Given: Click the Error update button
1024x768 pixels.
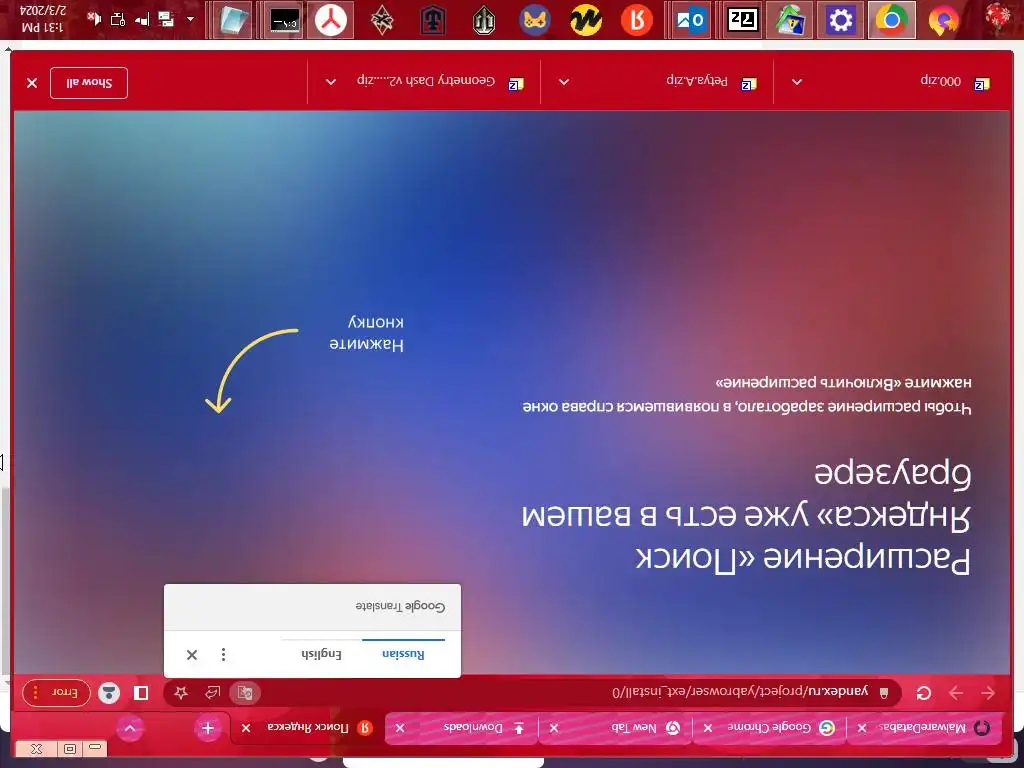Looking at the screenshot, I should [x=56, y=692].
